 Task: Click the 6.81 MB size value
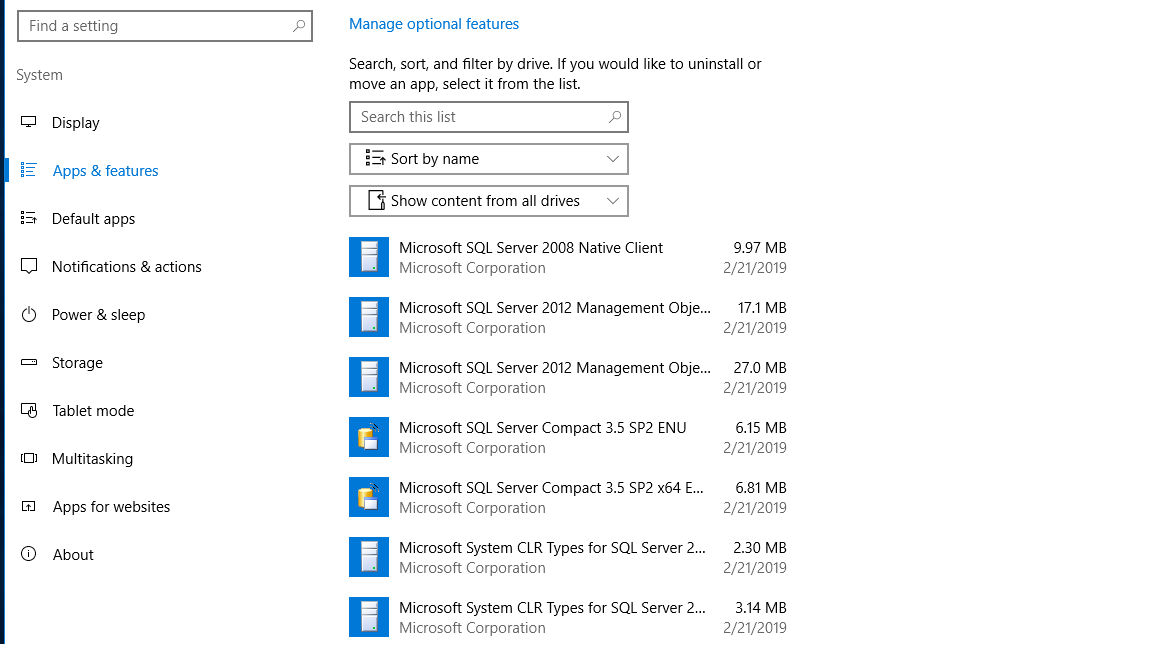pos(760,488)
